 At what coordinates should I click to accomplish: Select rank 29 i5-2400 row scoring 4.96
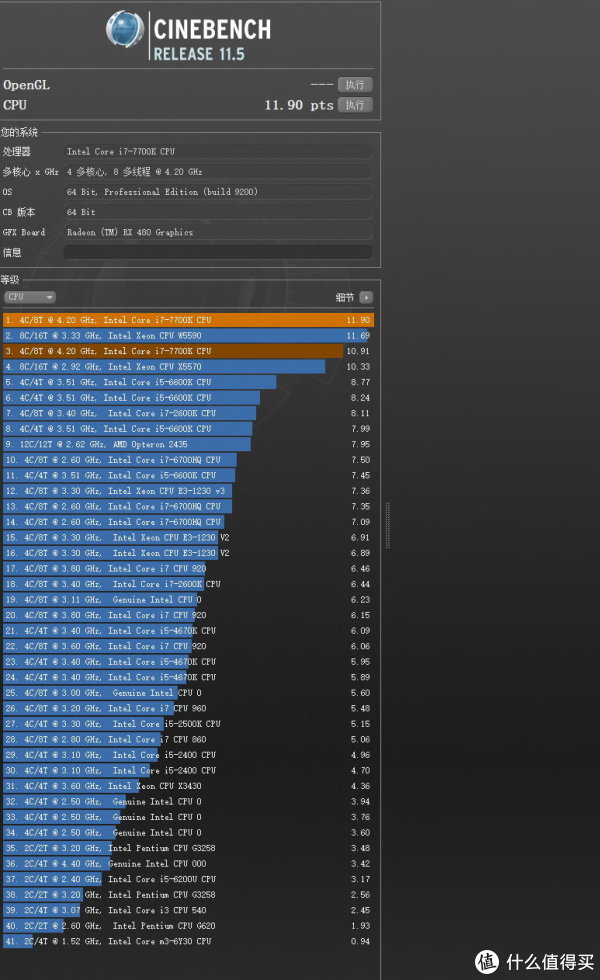(188, 756)
